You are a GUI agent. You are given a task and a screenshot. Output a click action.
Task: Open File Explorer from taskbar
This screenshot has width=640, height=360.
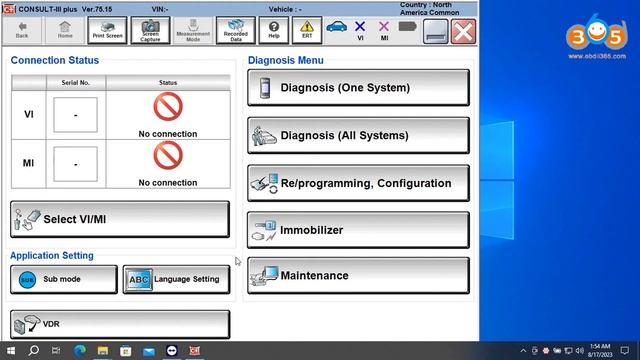(x=102, y=351)
